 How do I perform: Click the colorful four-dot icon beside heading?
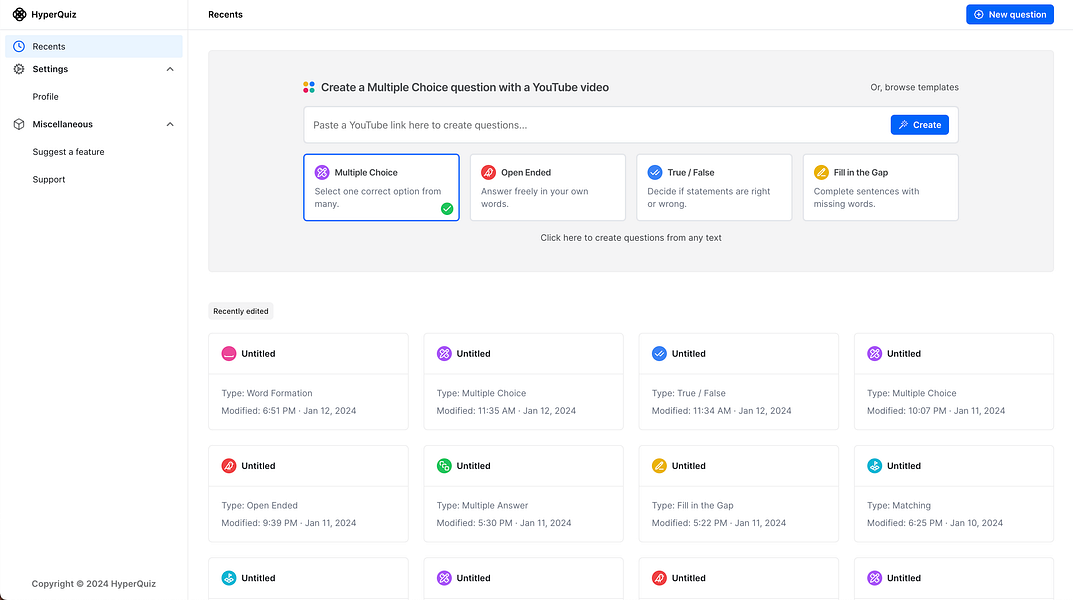pyautogui.click(x=309, y=87)
